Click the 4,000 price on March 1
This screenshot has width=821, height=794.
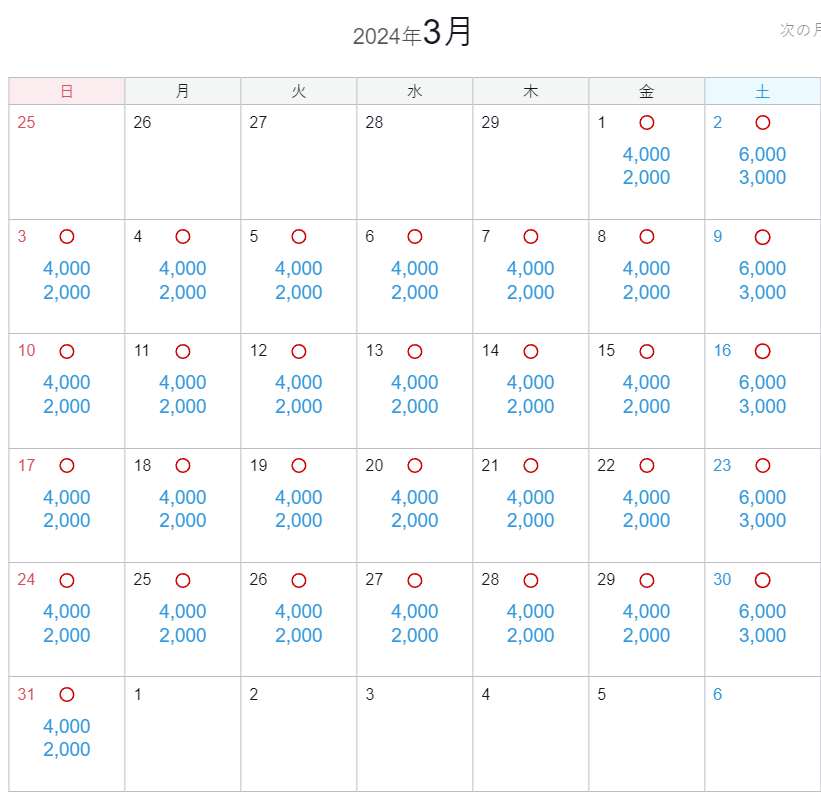tap(647, 154)
